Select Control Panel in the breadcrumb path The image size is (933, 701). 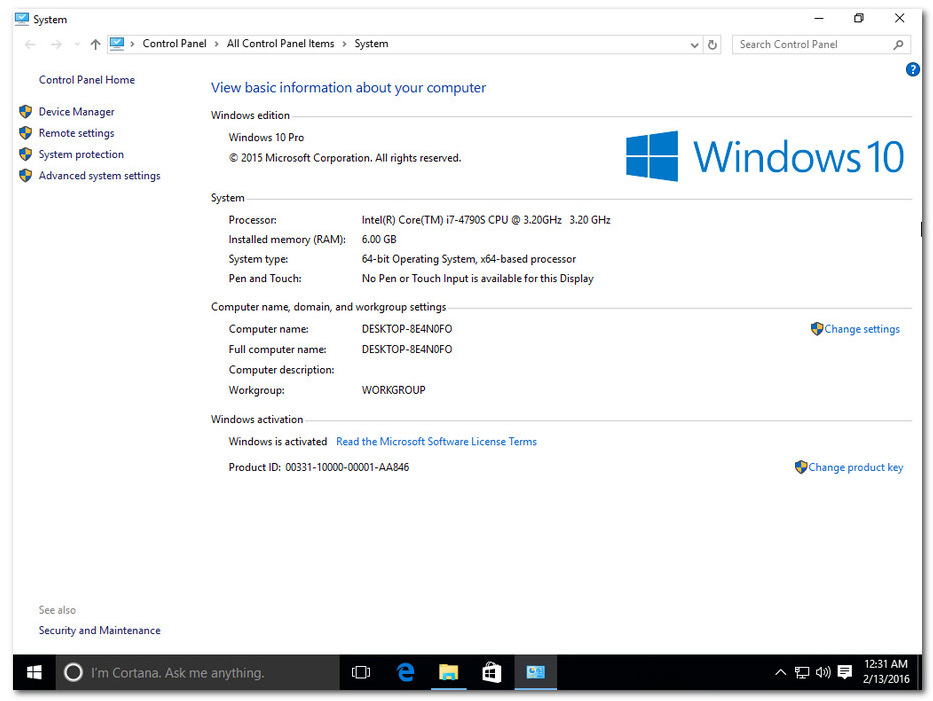174,44
